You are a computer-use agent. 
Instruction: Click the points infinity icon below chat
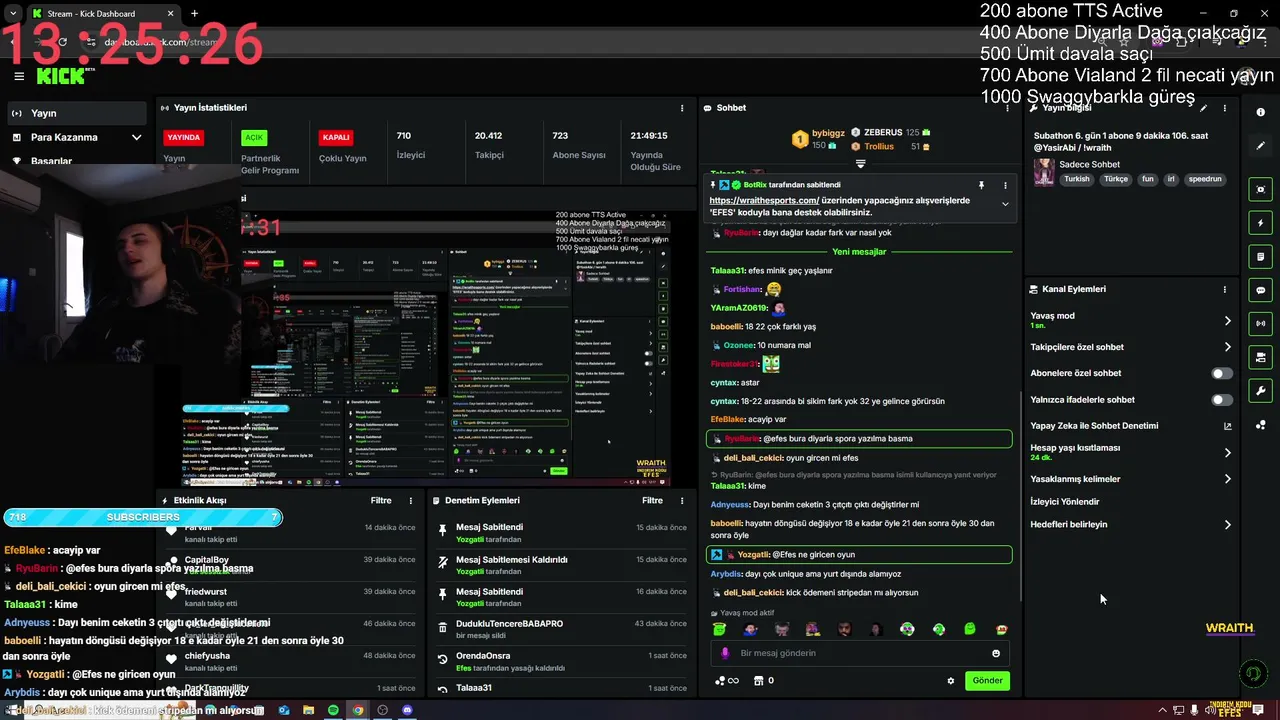click(x=727, y=681)
